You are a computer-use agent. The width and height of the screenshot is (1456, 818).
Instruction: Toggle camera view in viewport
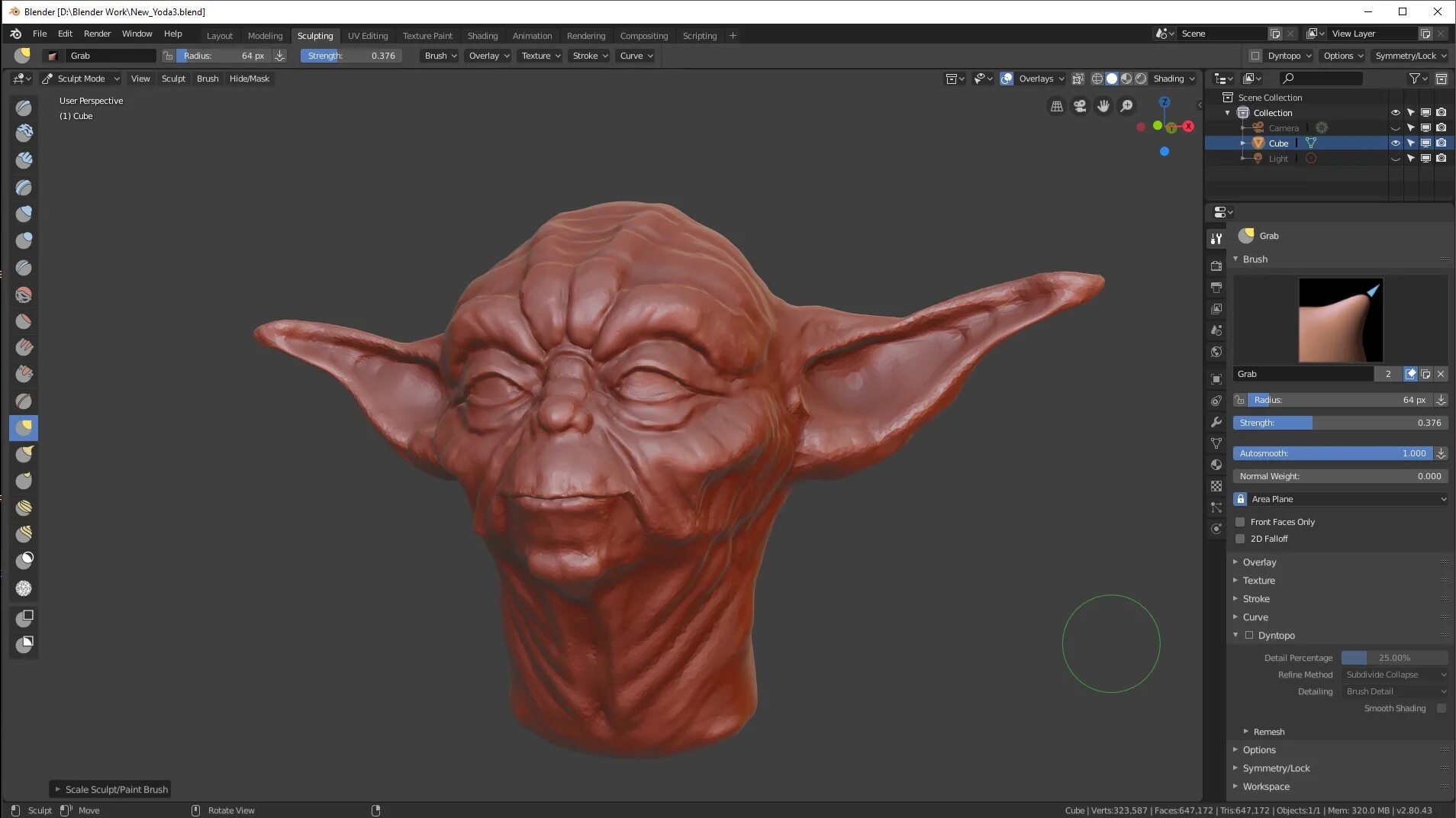pos(1080,107)
